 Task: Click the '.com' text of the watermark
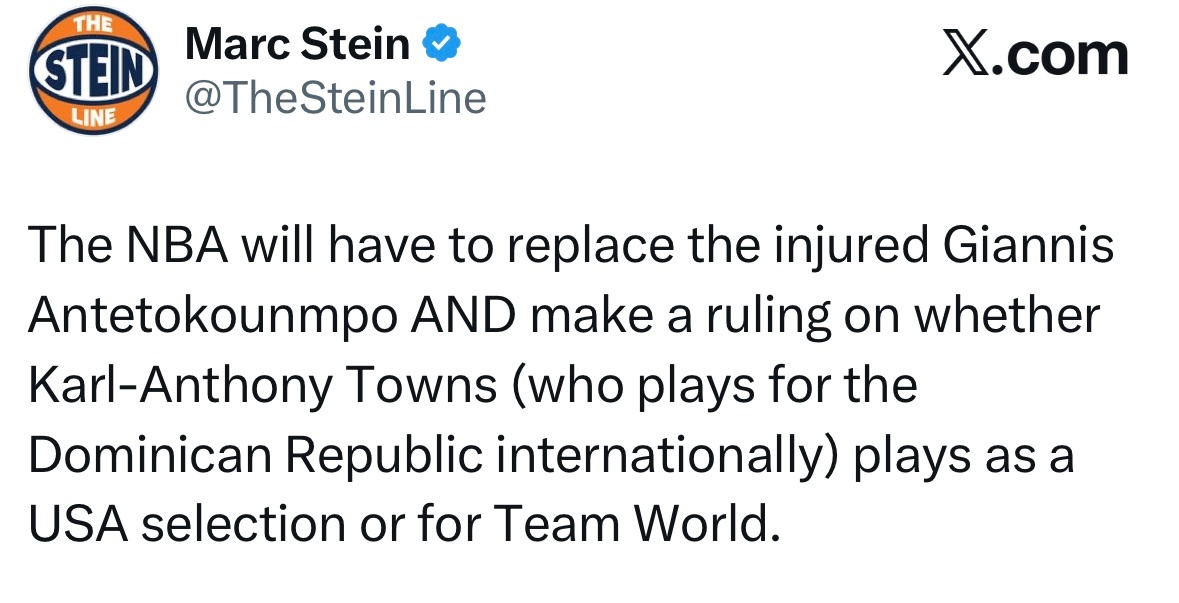point(1060,56)
